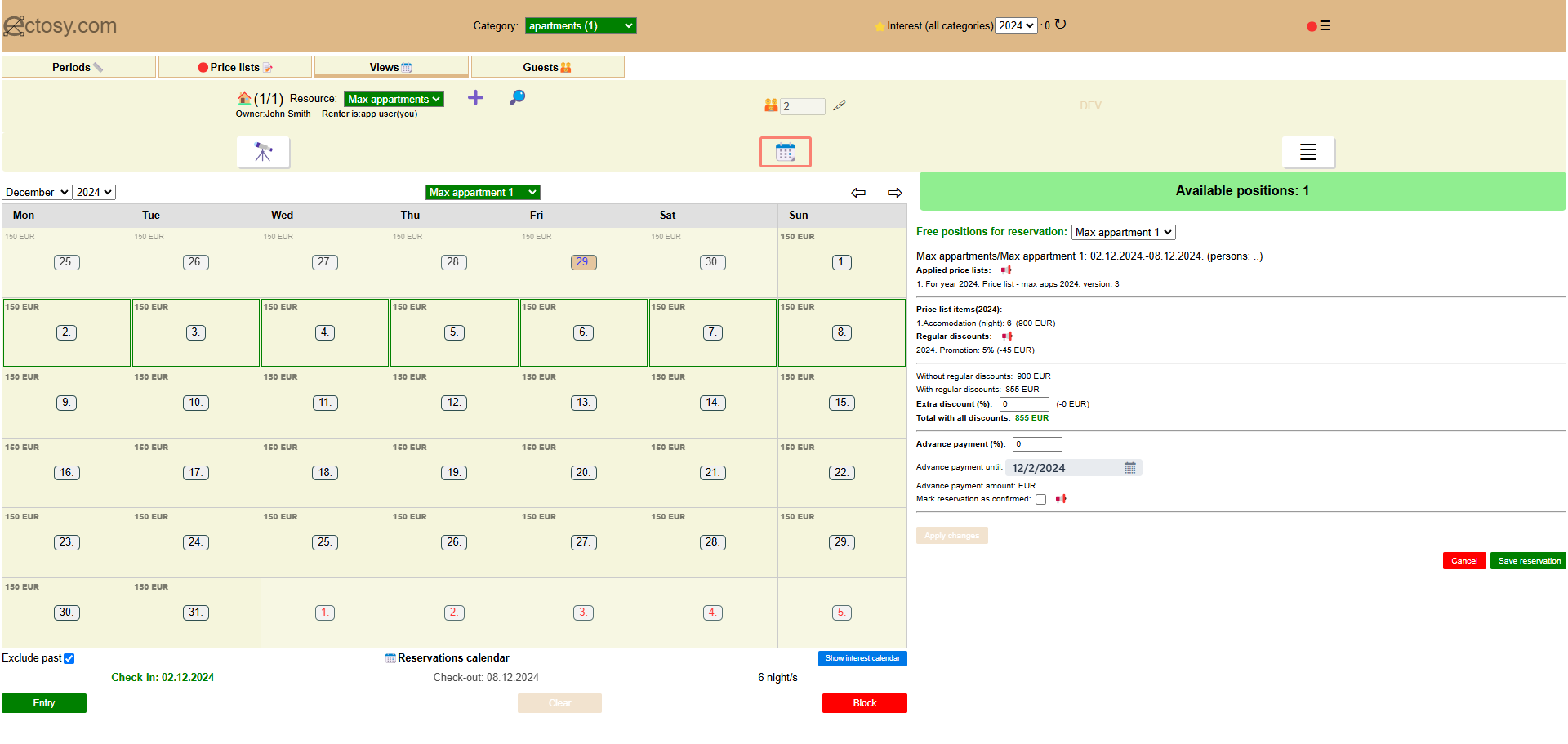Go to previous month with left arrow
Screen dimensions: 1568x744
click(x=858, y=193)
